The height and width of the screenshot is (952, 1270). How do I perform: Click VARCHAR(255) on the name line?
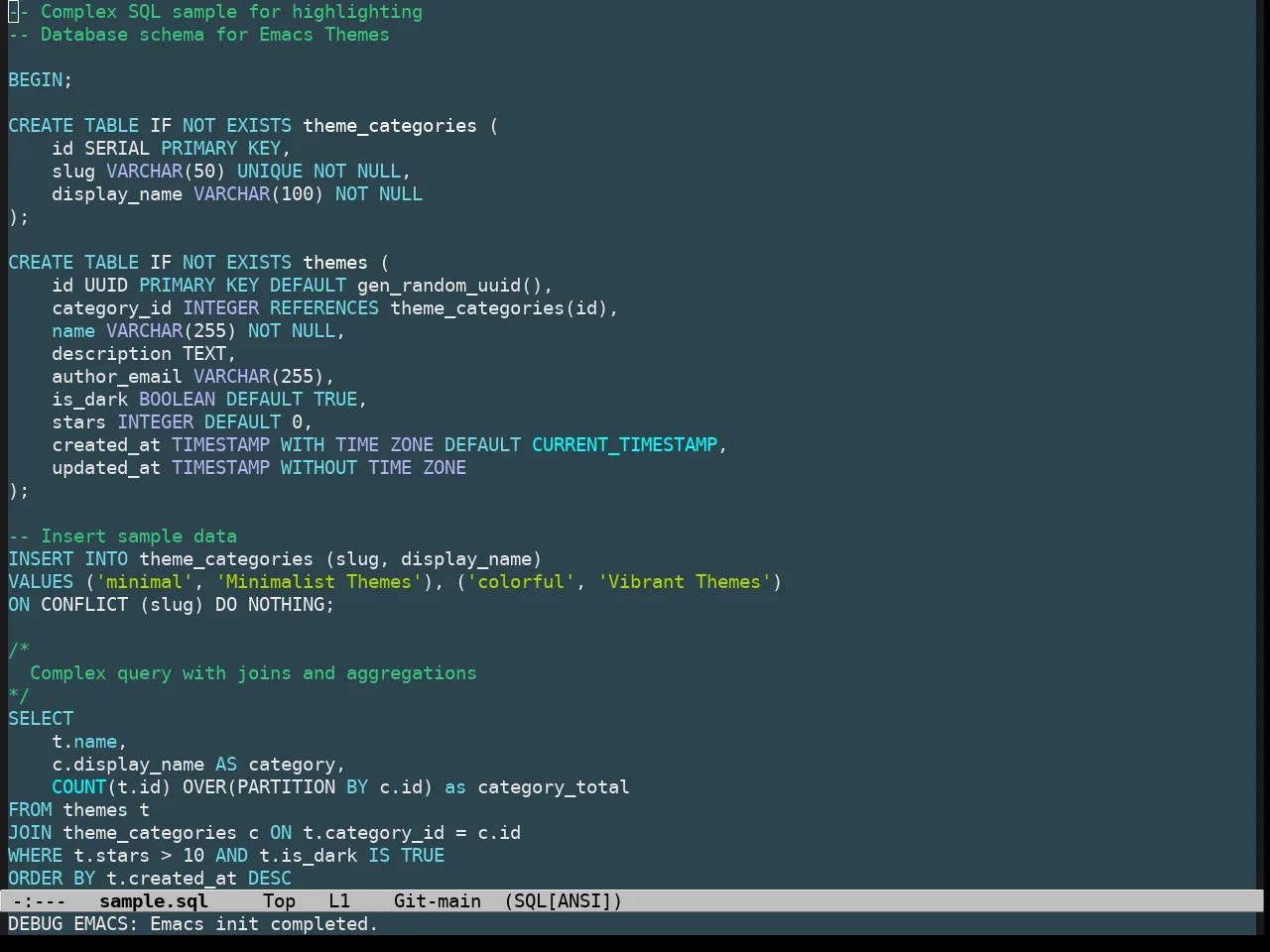click(x=172, y=331)
